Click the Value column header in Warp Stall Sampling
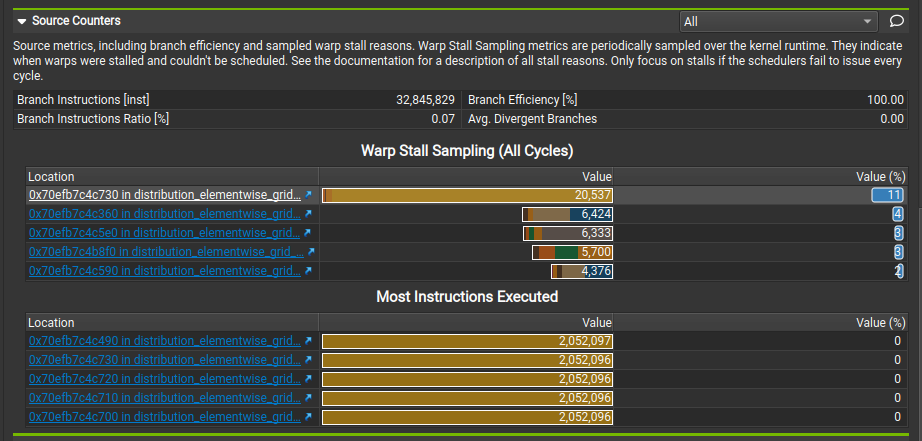This screenshot has width=922, height=441. (597, 176)
